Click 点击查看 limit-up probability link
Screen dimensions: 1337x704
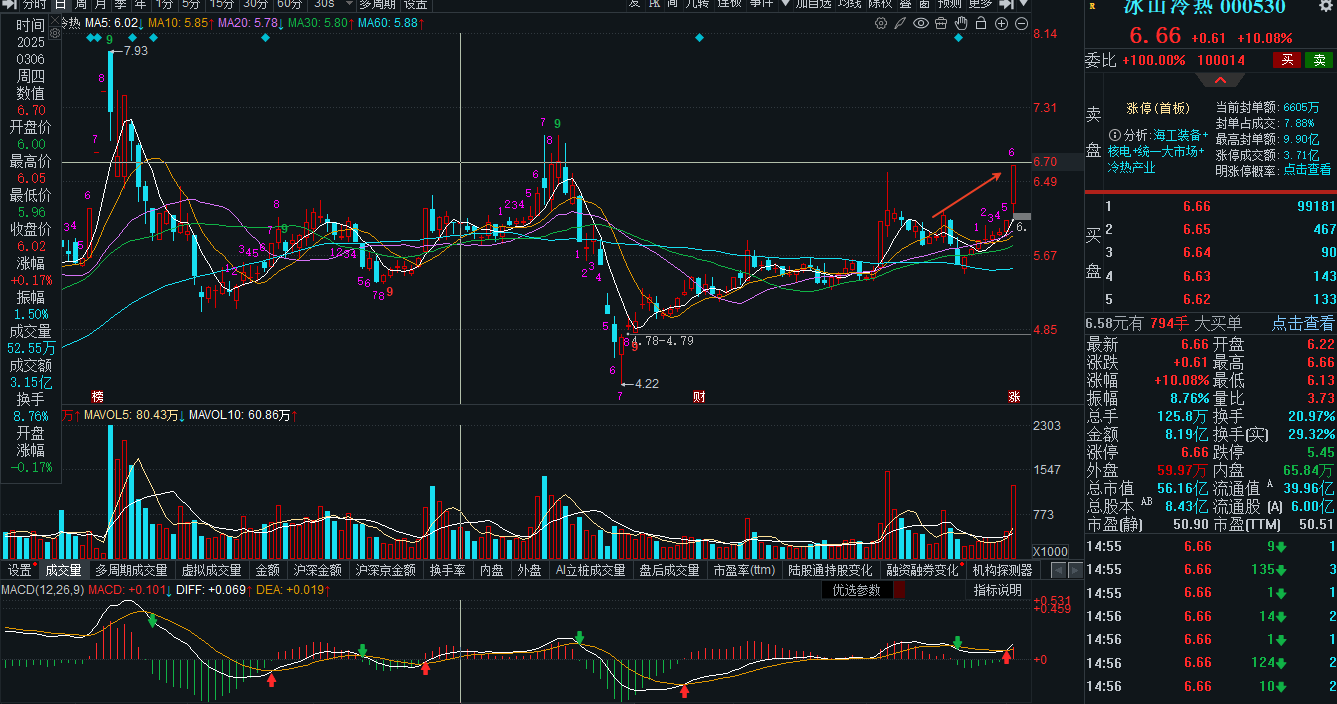(1307, 170)
